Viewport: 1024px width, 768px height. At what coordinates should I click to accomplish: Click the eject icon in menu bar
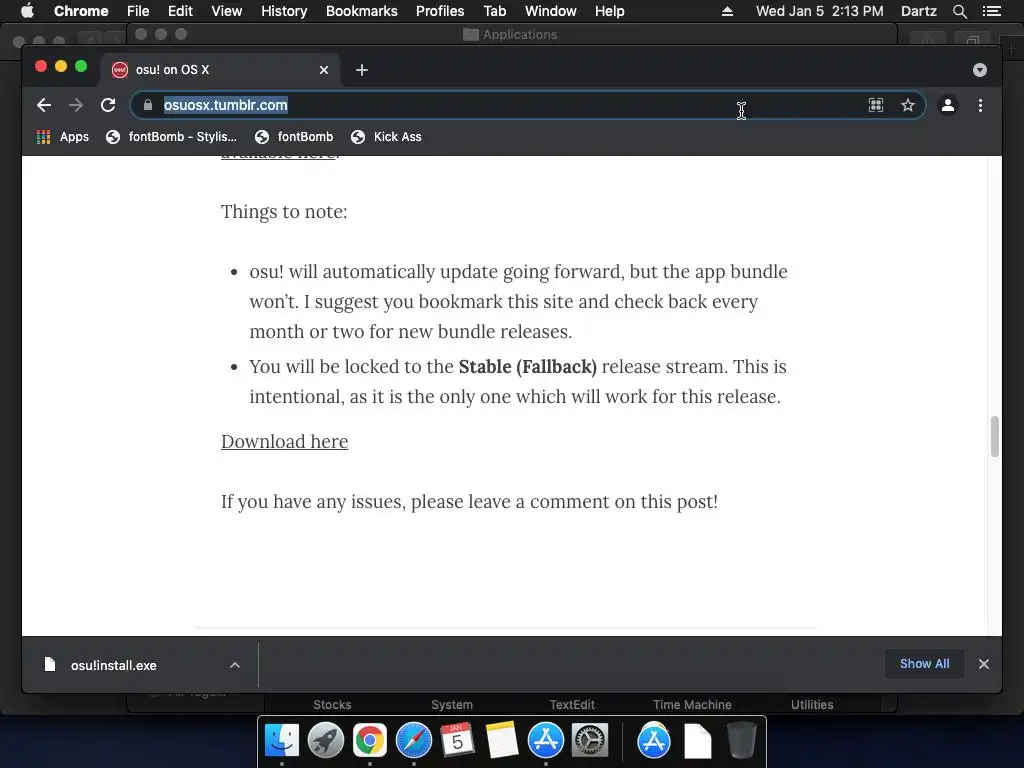pos(727,11)
